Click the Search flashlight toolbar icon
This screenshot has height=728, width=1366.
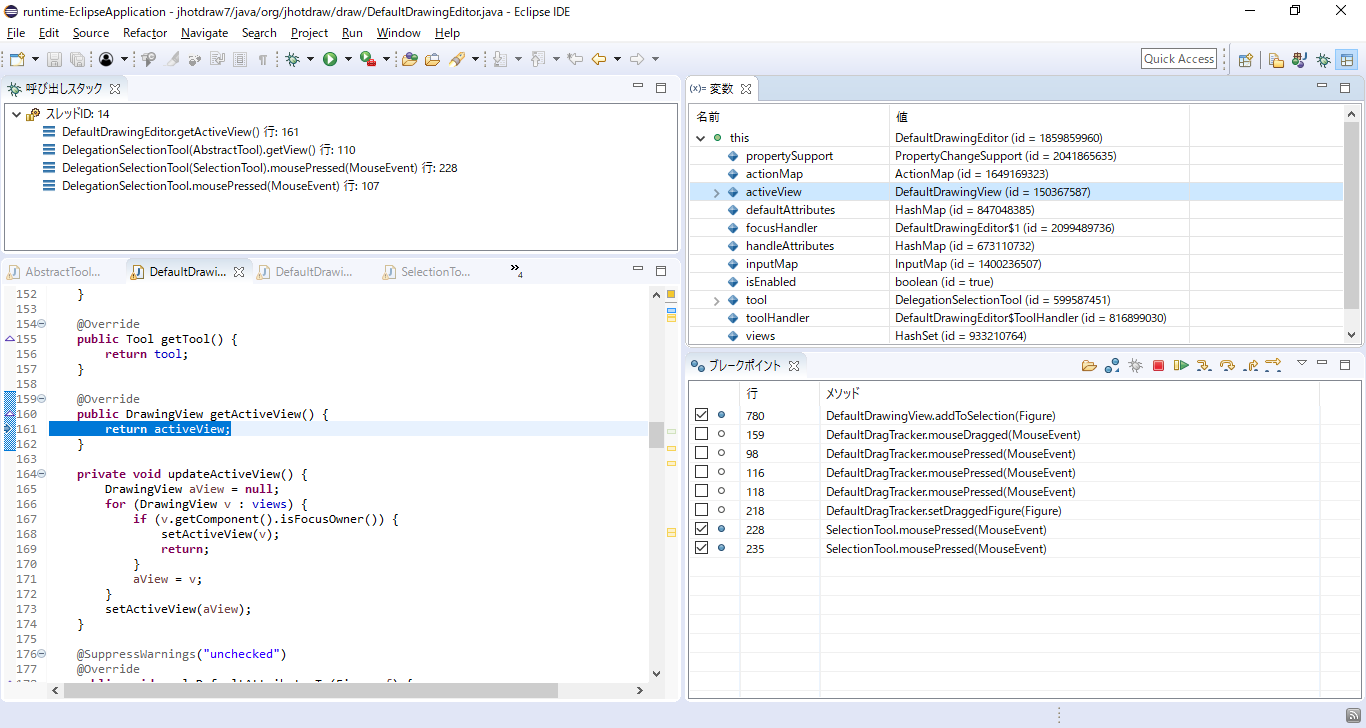point(457,60)
